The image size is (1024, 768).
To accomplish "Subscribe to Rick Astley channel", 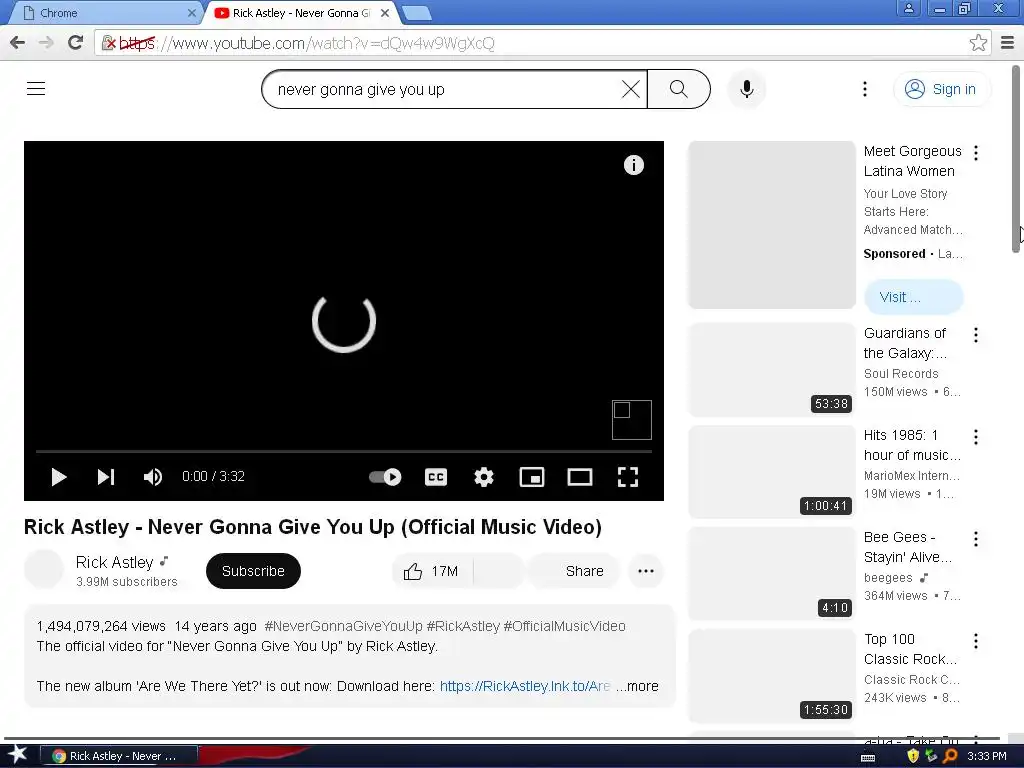I will pyautogui.click(x=253, y=571).
